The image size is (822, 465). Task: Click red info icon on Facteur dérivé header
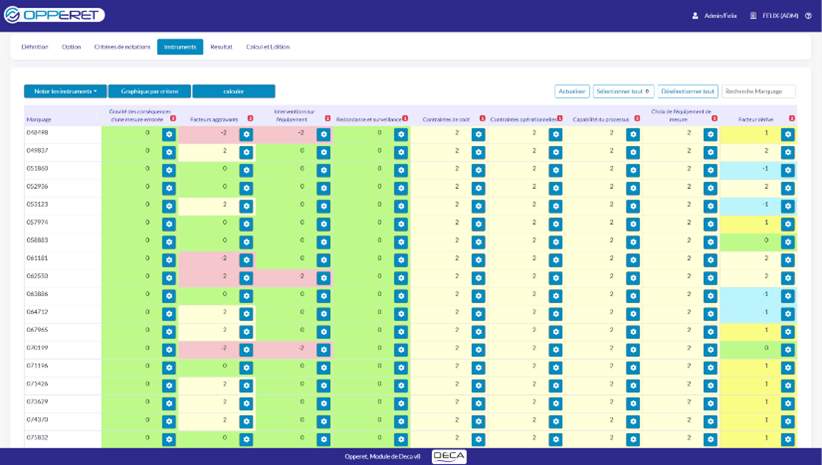click(792, 119)
